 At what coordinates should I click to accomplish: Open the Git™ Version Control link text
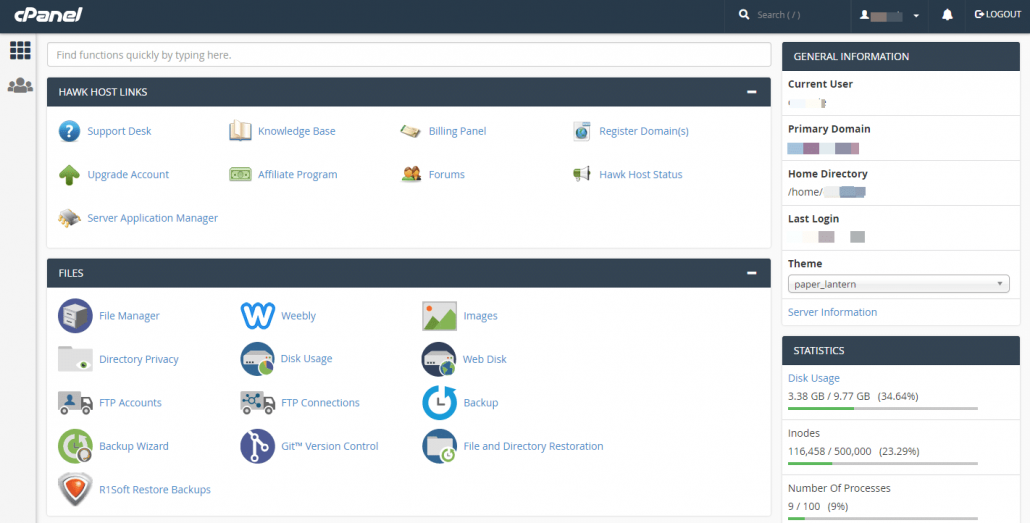click(x=330, y=446)
